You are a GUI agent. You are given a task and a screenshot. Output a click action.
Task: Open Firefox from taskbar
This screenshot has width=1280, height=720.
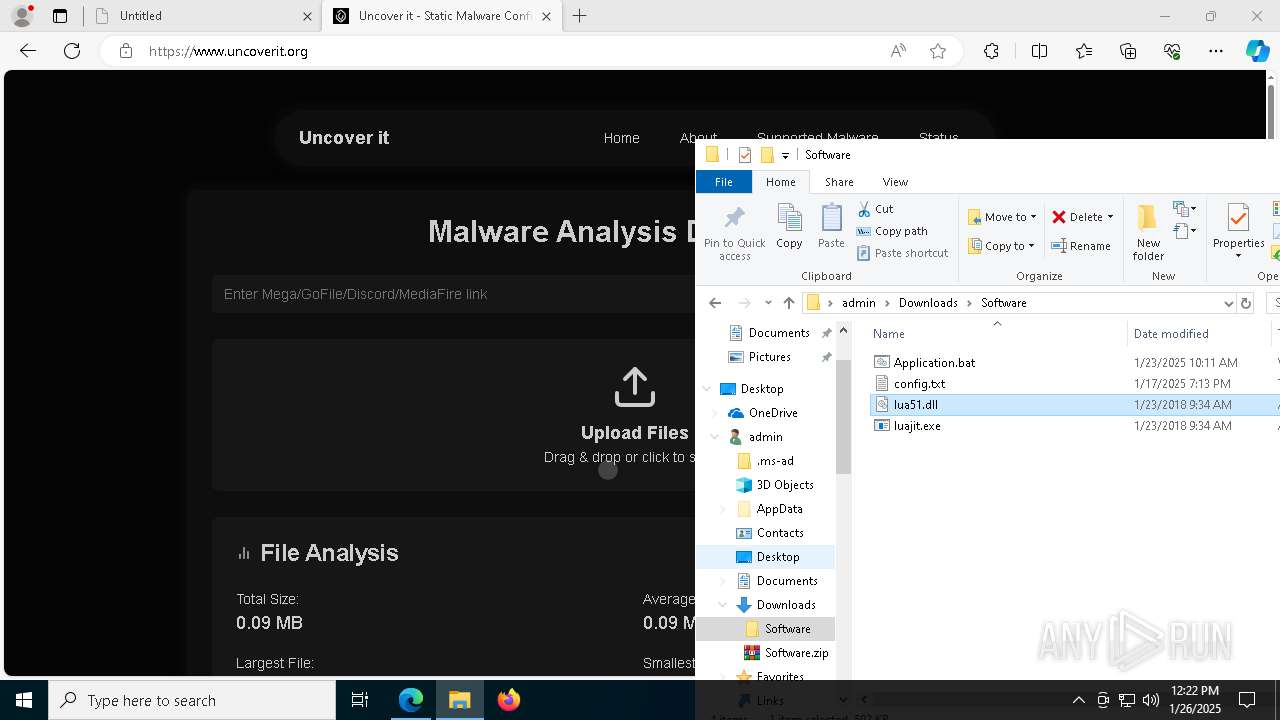coord(509,700)
